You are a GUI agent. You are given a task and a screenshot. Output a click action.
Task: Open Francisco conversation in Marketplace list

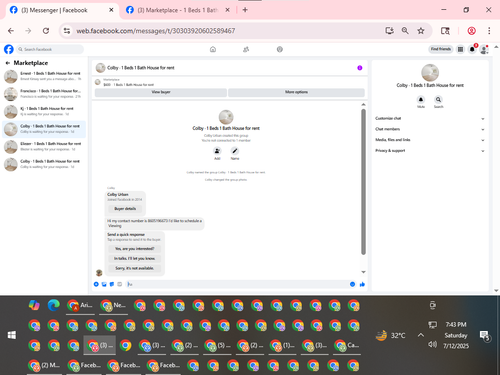[44, 94]
